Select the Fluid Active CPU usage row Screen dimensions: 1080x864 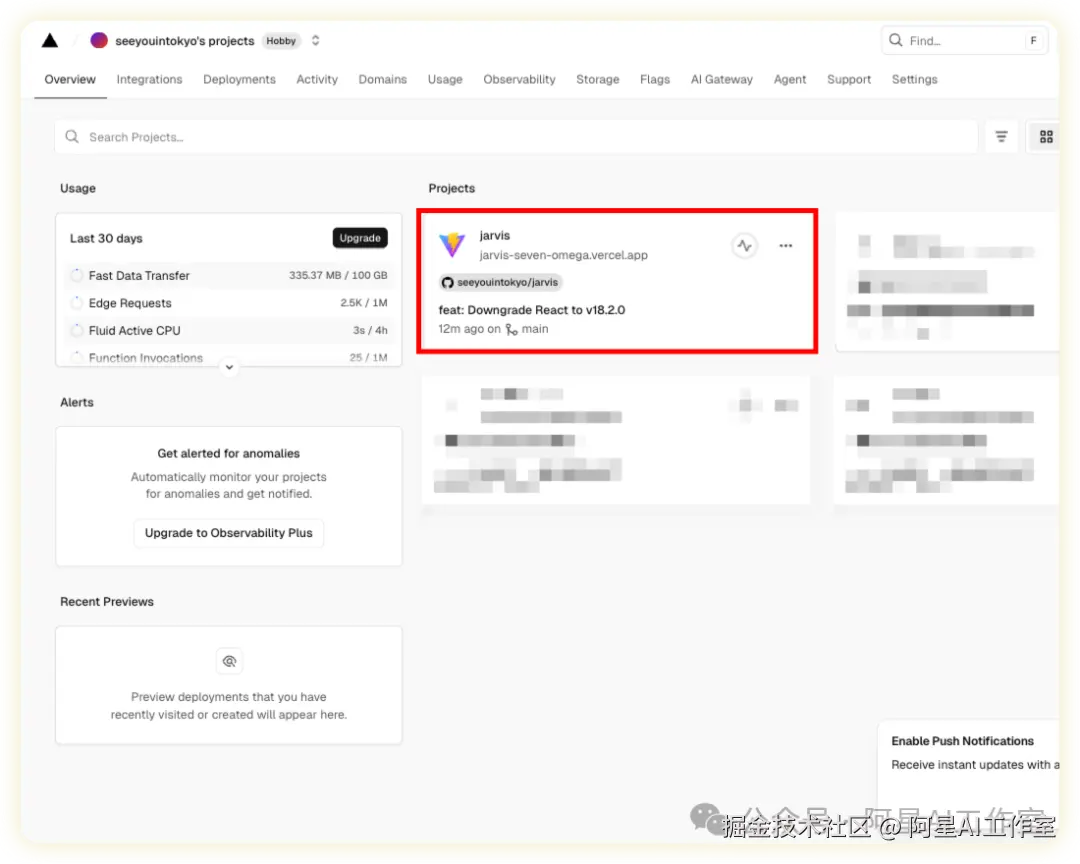click(x=229, y=331)
